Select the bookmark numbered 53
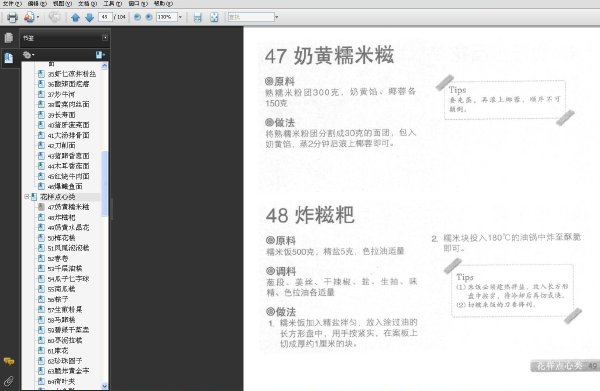The height and width of the screenshot is (391, 600). click(65, 269)
